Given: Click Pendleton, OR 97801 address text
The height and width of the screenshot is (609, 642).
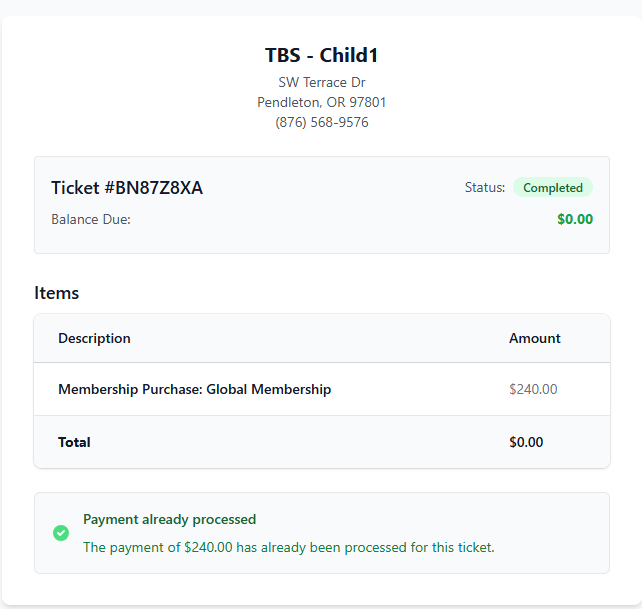Looking at the screenshot, I should point(321,102).
